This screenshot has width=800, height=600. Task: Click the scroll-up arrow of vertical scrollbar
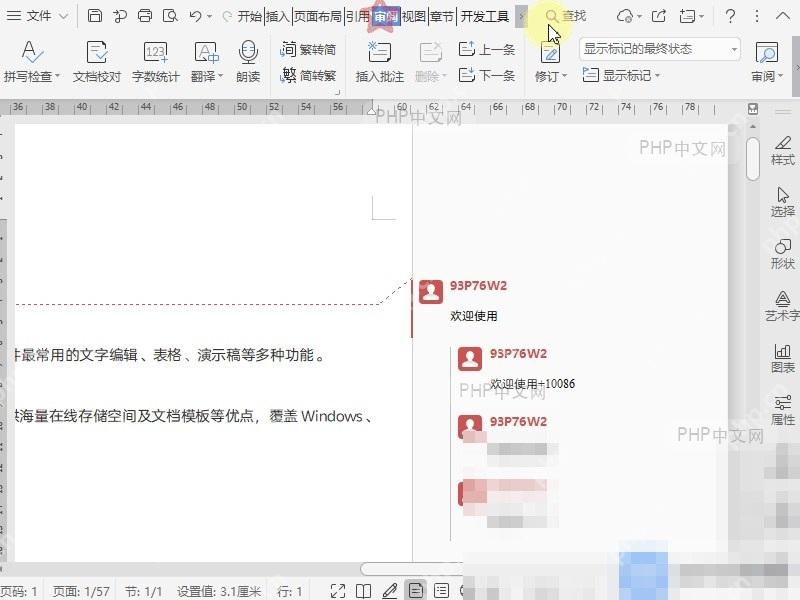click(753, 126)
